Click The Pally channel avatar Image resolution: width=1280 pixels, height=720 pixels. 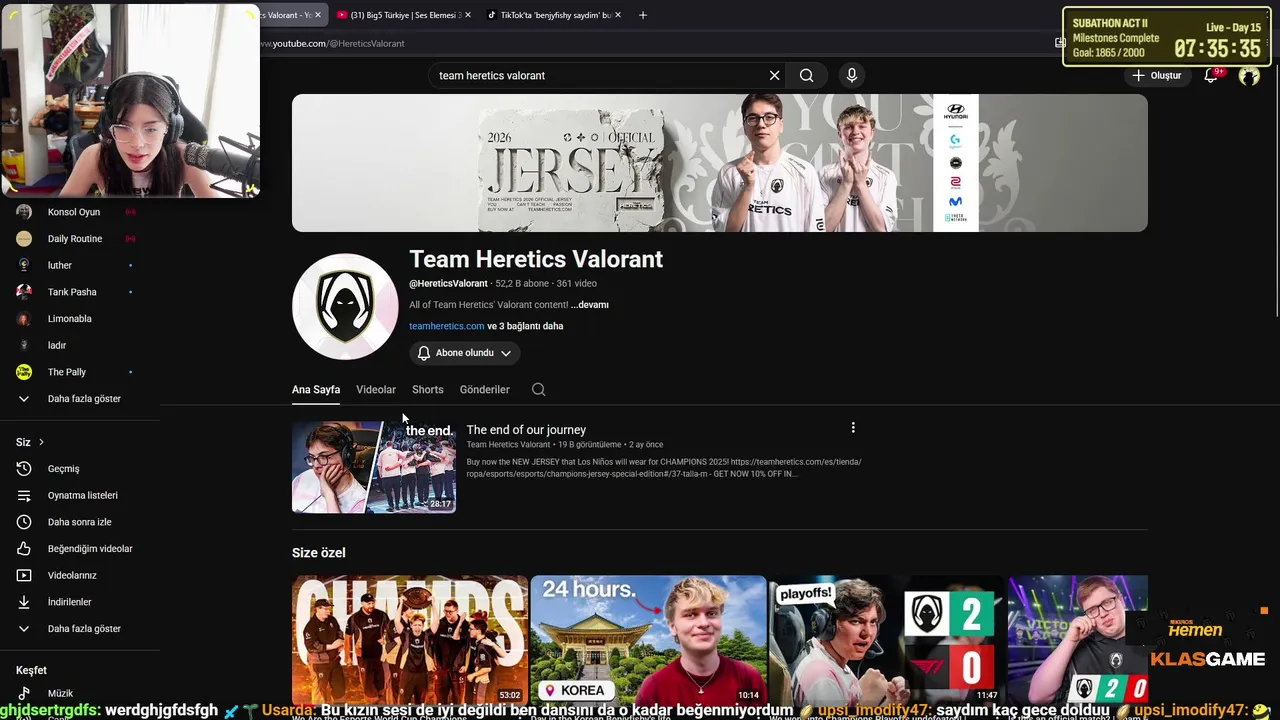[24, 372]
